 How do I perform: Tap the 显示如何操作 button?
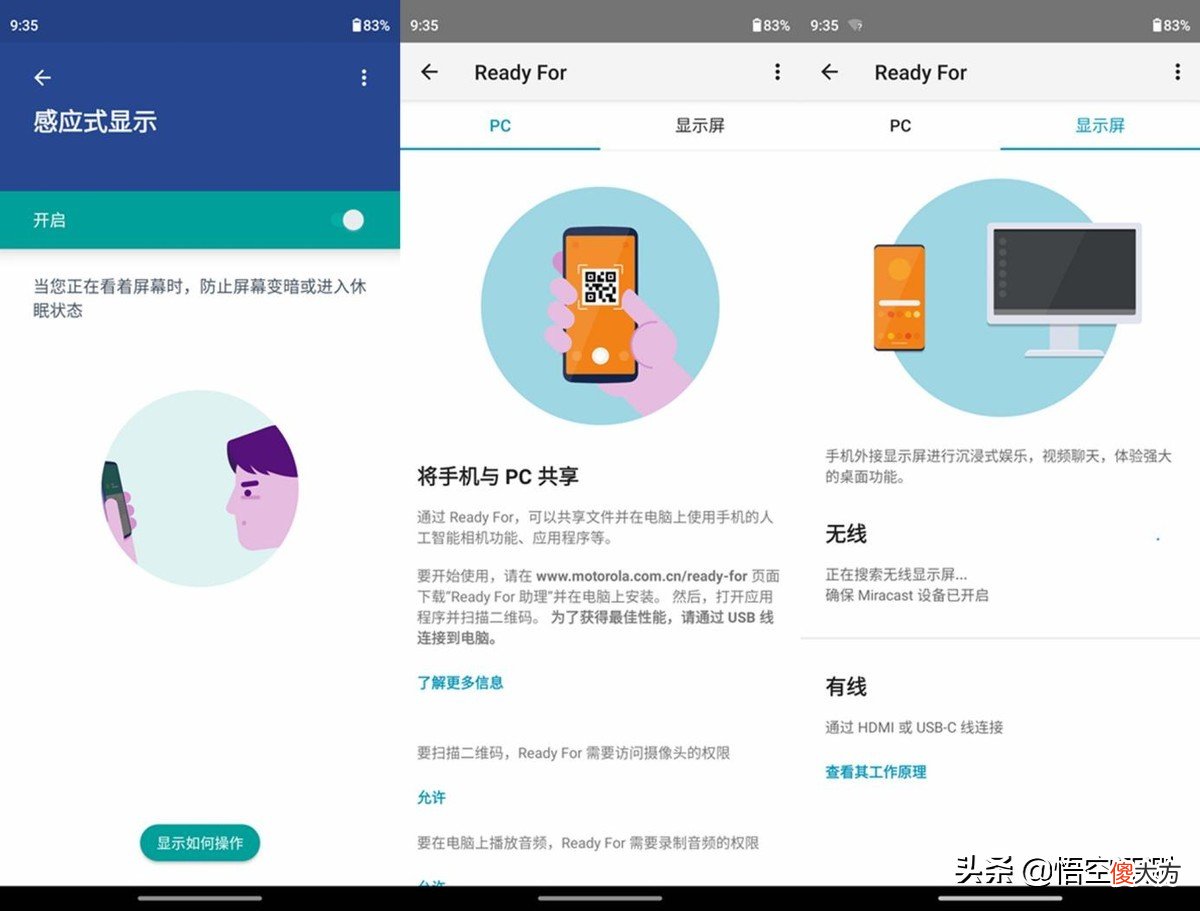(200, 843)
